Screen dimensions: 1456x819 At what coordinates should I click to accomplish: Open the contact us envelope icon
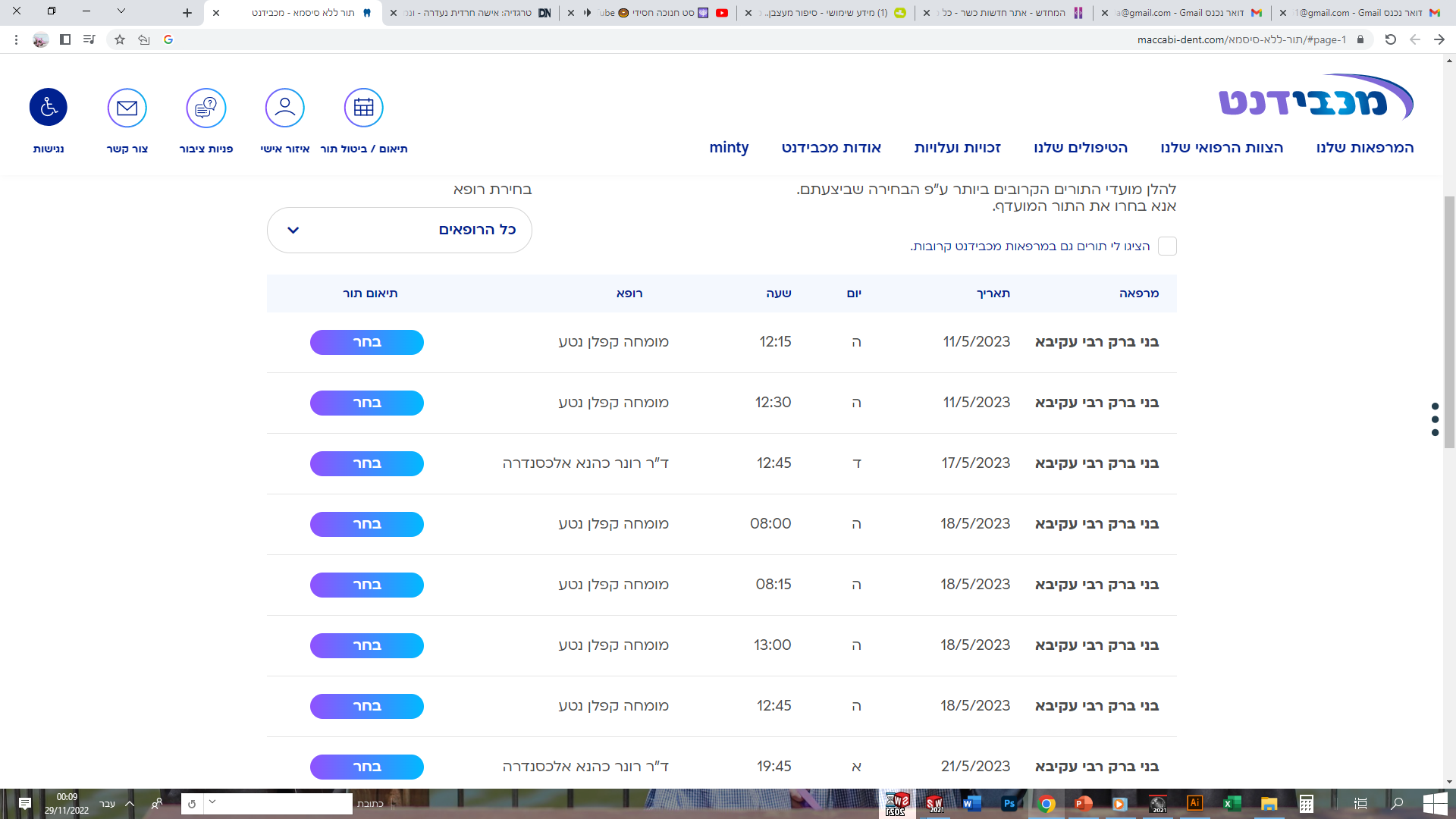pos(127,108)
